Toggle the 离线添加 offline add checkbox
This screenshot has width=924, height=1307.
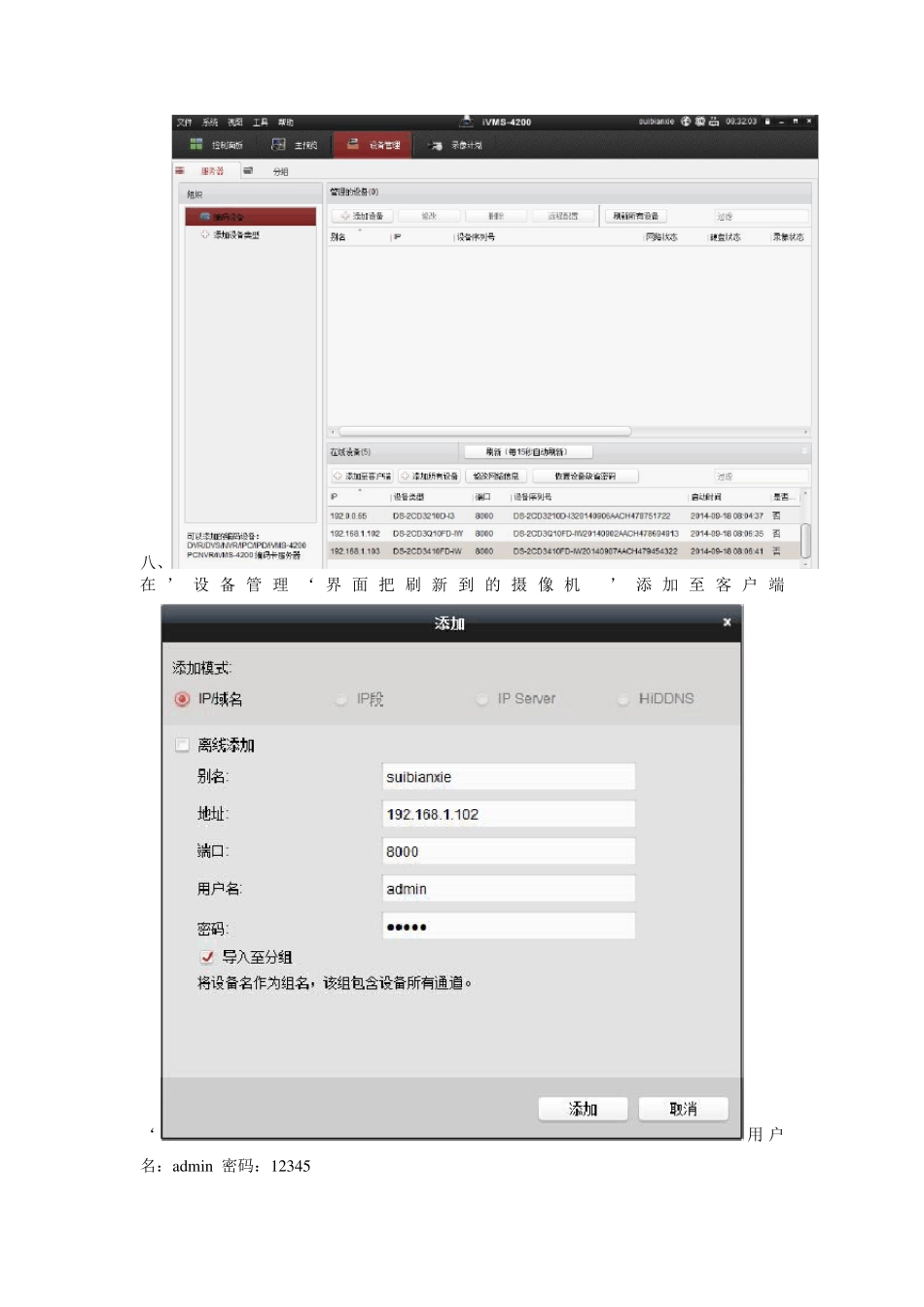pos(182,745)
